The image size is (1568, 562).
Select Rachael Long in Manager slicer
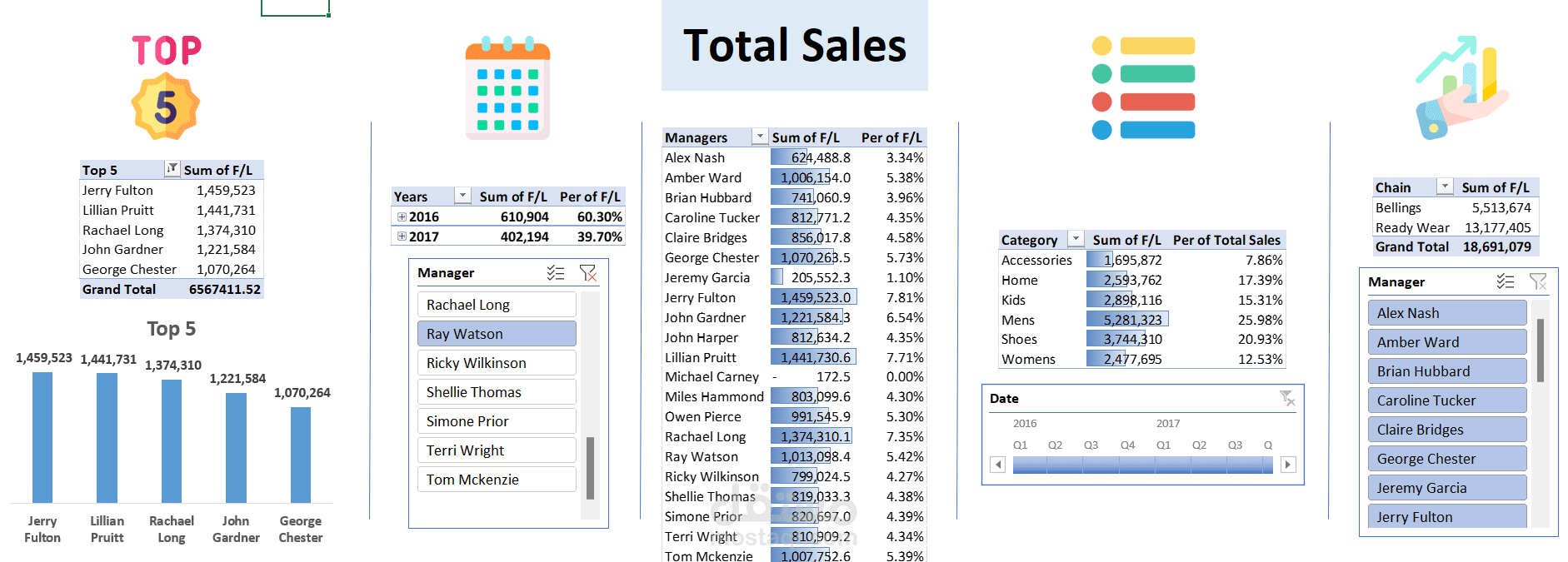tap(497, 305)
